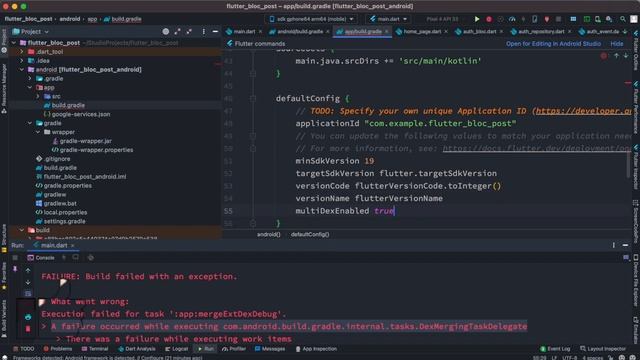The height and width of the screenshot is (360, 640).
Task: Run the app with the green play button
Action: tap(477, 19)
